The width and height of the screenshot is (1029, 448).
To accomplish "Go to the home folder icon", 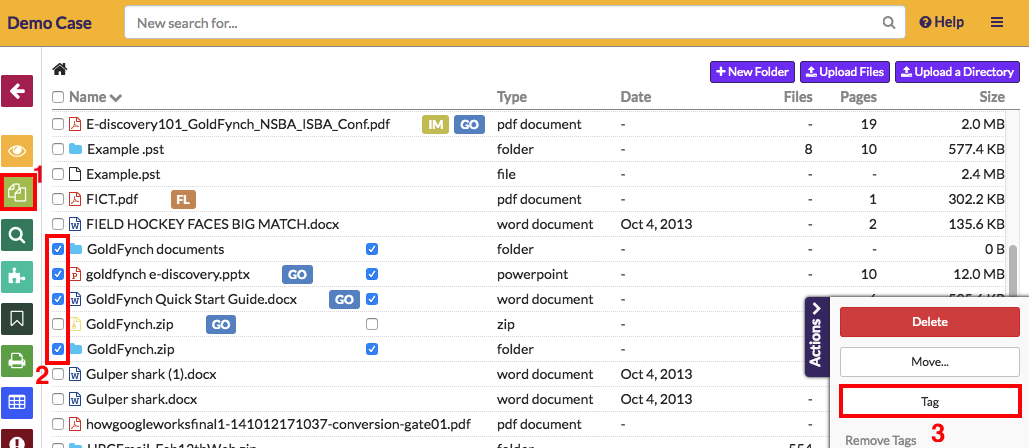I will 60,68.
